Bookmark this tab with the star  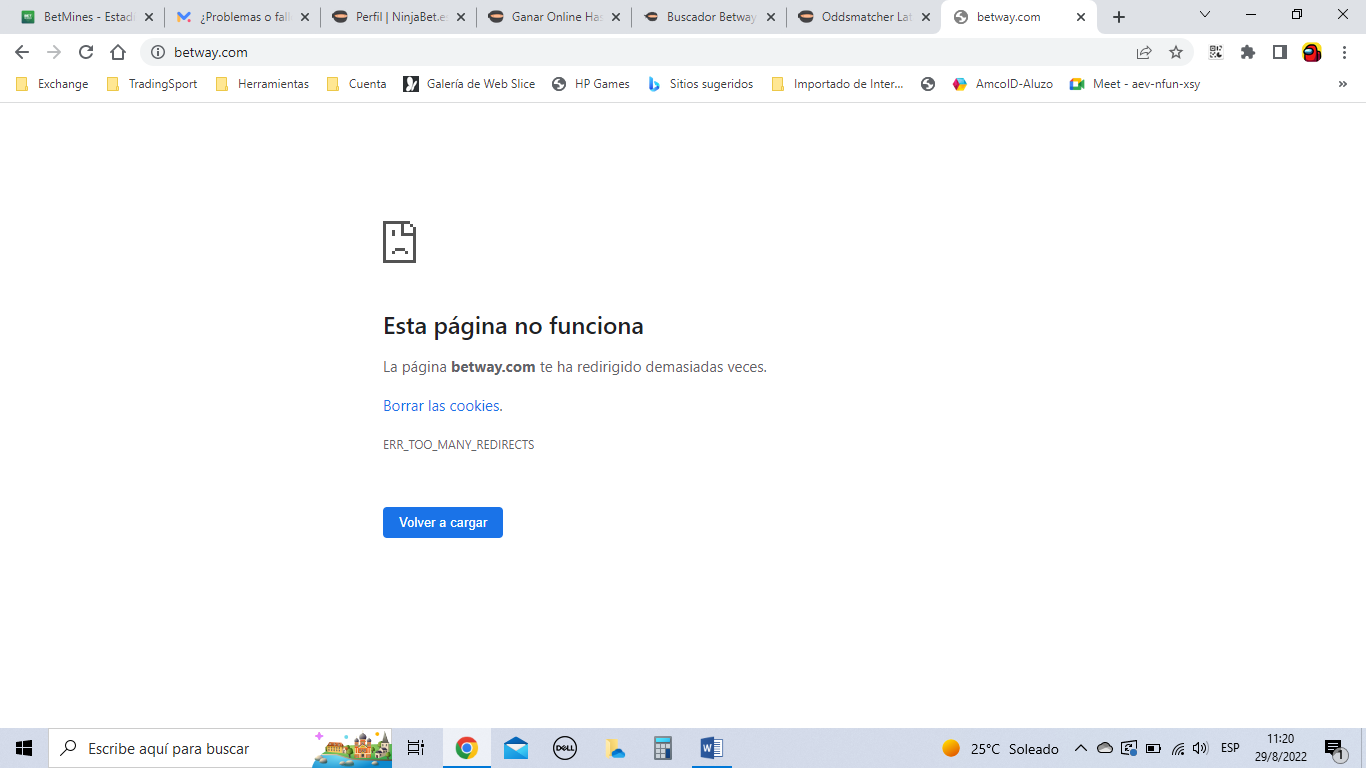(1176, 52)
